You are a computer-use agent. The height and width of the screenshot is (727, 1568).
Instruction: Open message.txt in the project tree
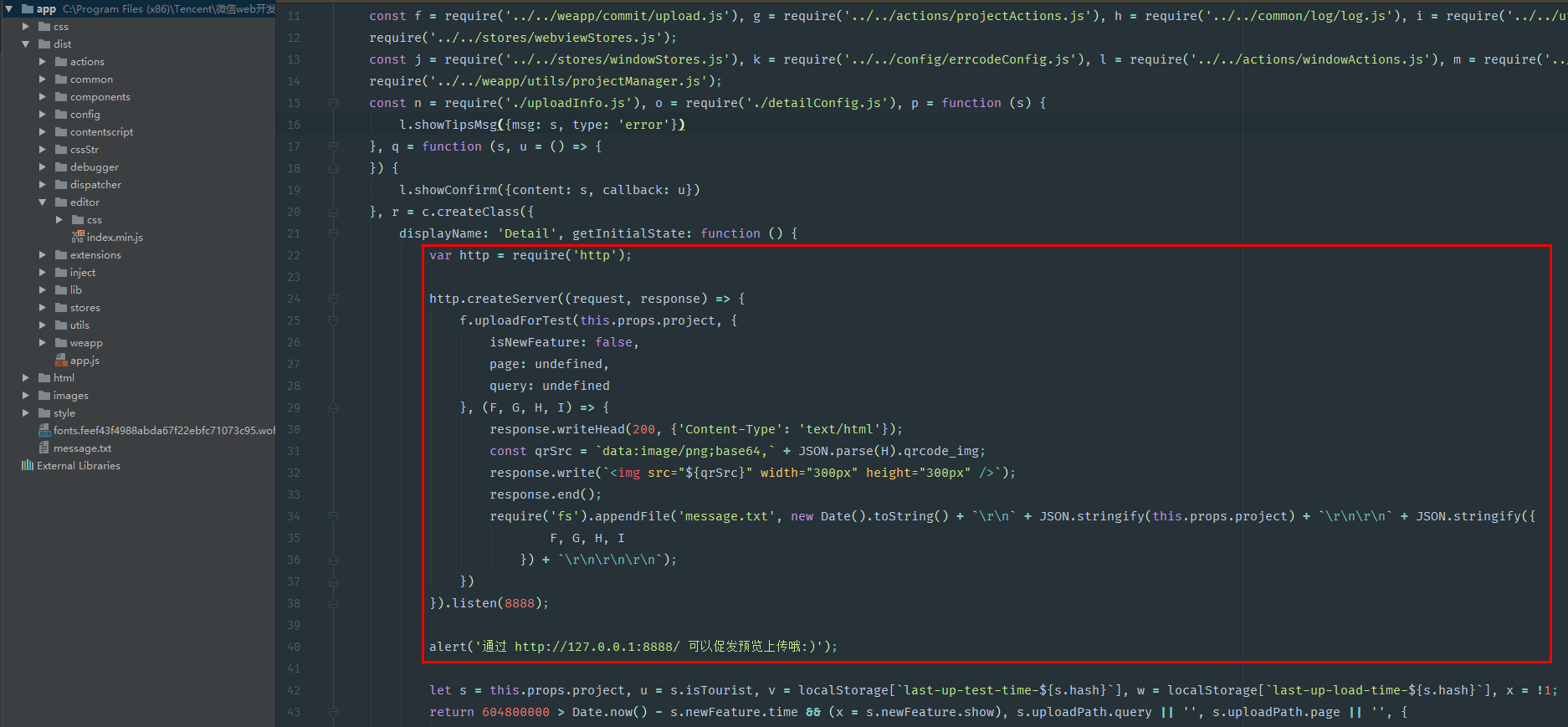tap(82, 448)
